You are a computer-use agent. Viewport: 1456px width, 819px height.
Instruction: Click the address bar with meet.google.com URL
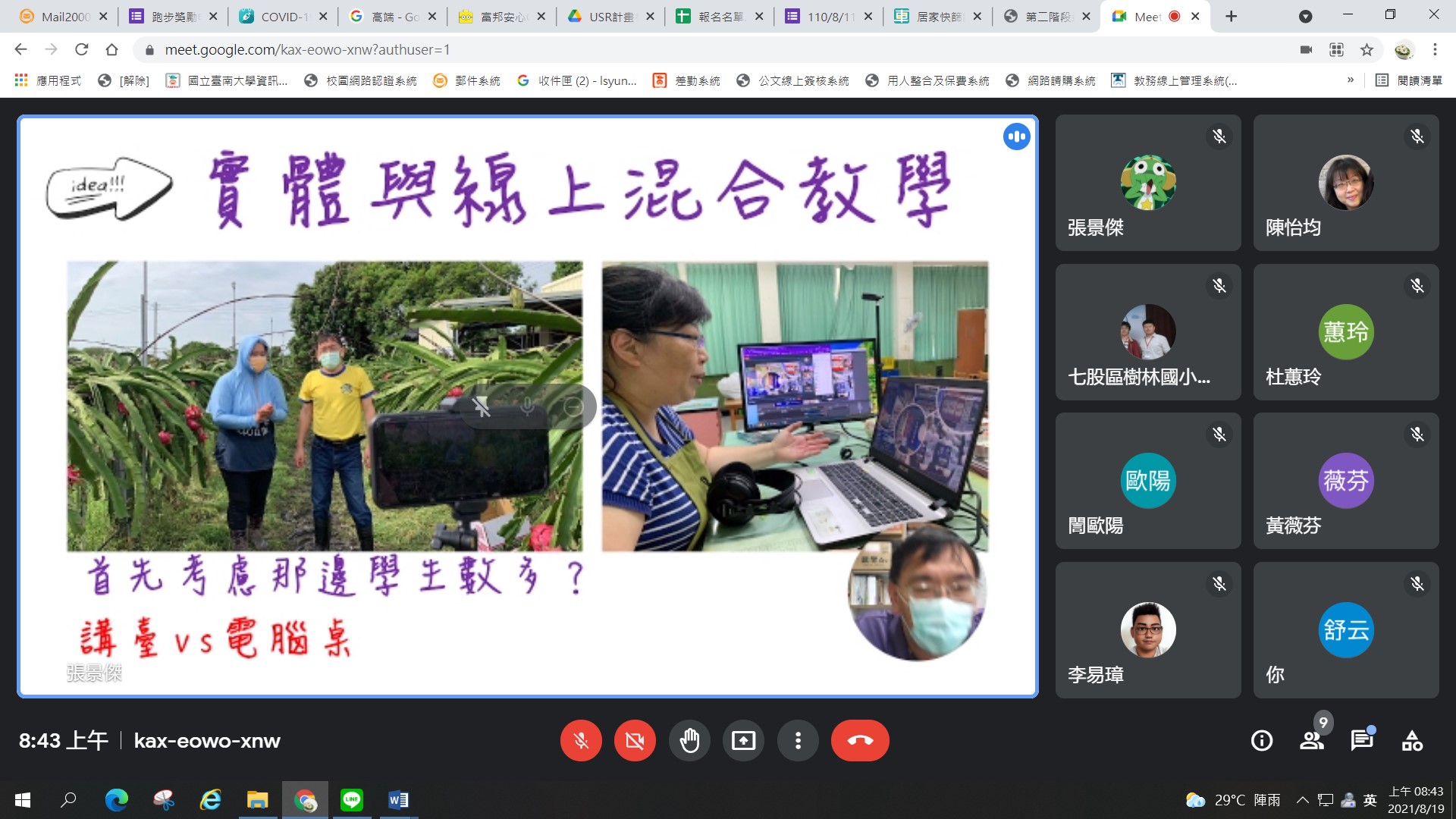(x=713, y=49)
